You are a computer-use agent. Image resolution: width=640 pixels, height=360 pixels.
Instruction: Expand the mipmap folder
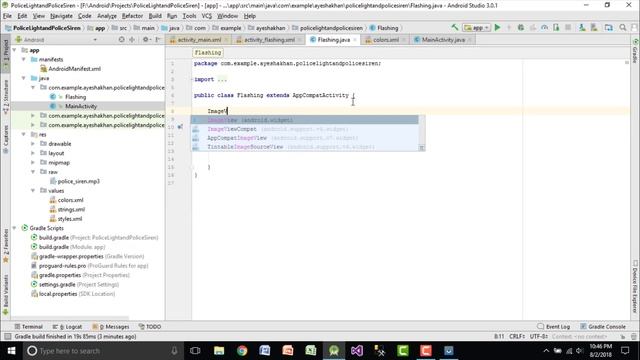(33, 162)
